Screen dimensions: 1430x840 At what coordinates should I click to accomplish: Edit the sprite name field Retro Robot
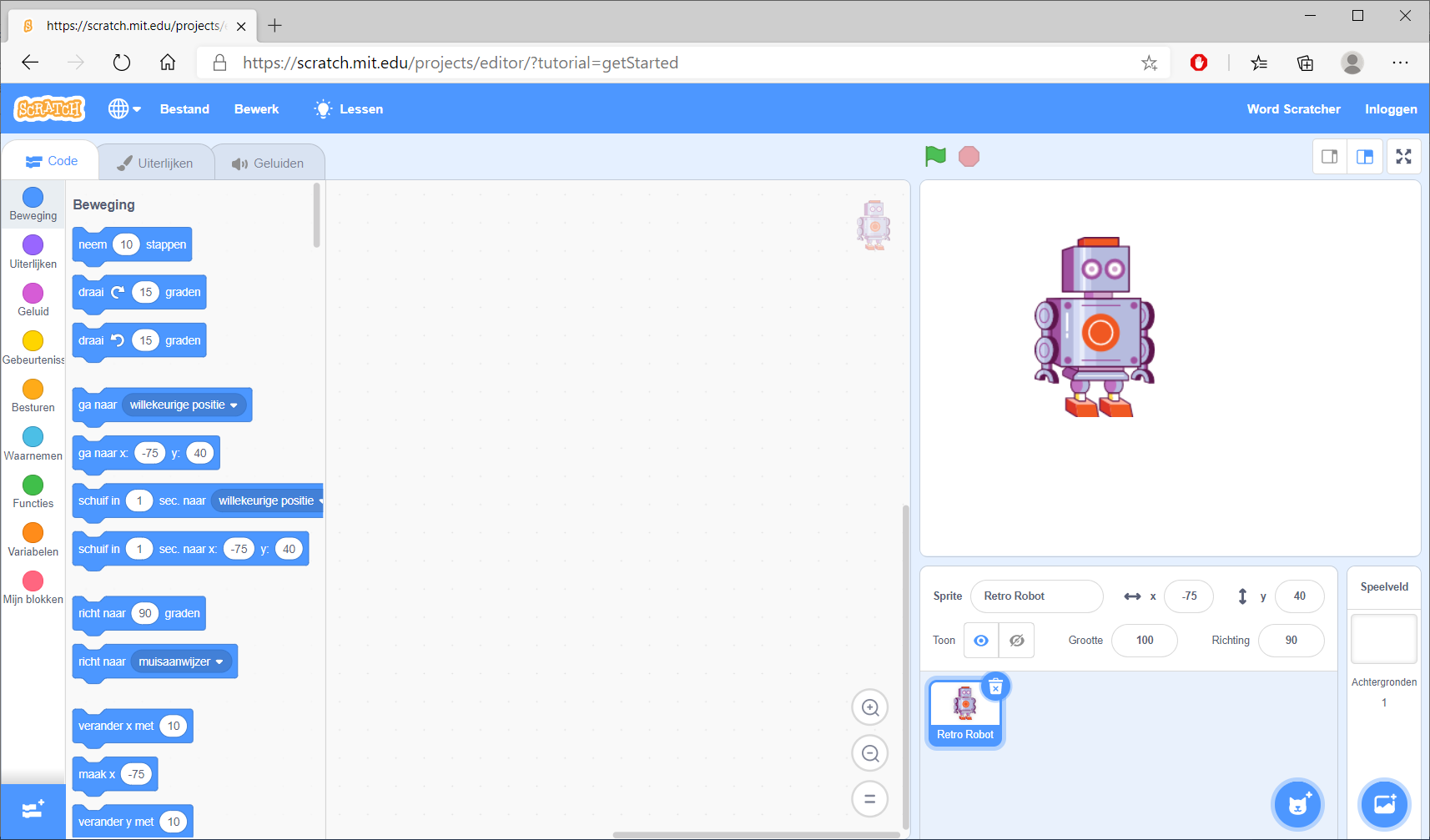pos(1036,596)
